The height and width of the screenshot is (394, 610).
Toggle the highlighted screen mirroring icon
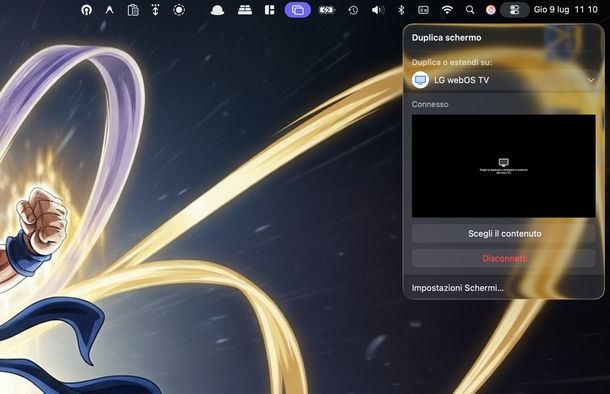point(298,10)
